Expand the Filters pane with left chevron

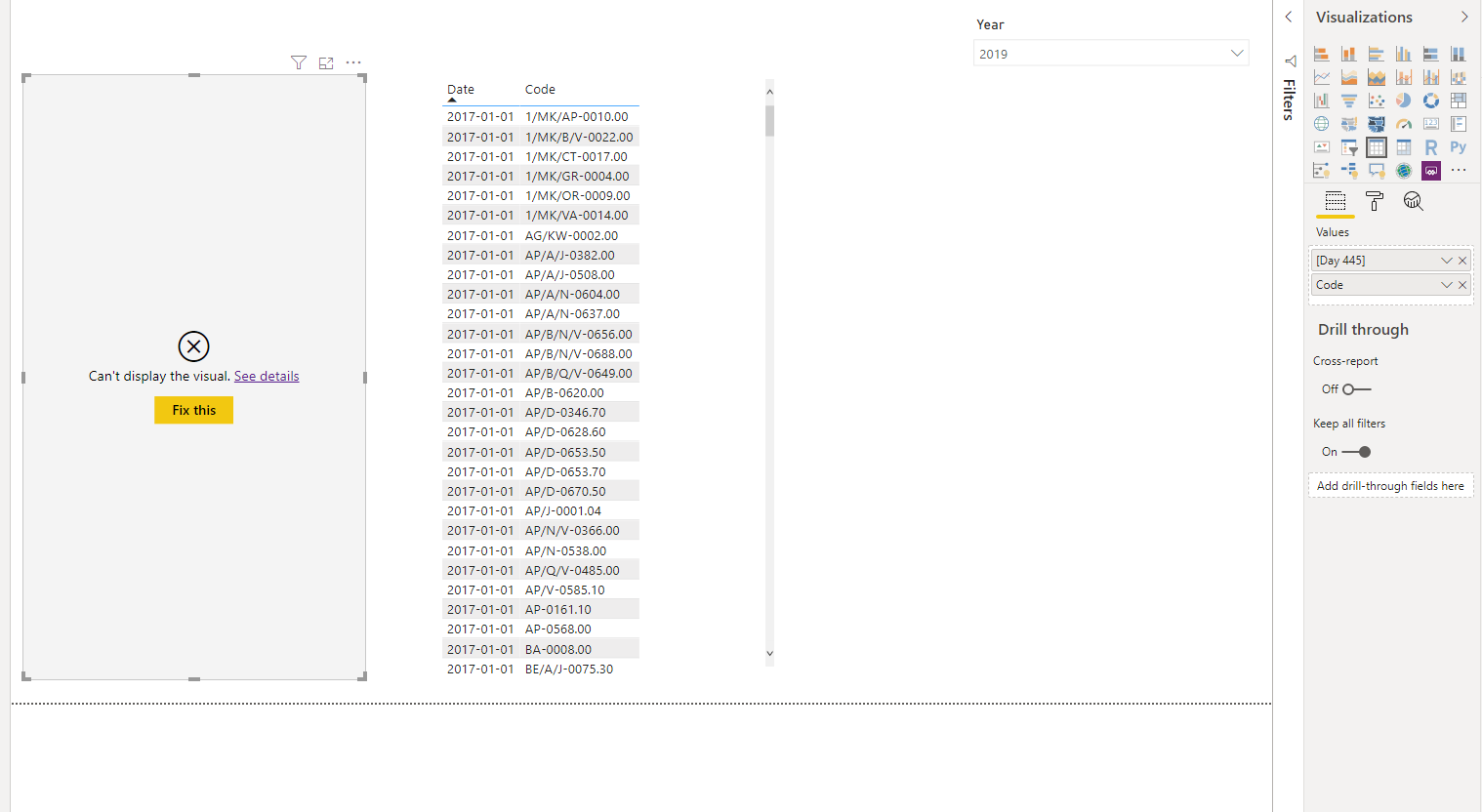(1289, 17)
